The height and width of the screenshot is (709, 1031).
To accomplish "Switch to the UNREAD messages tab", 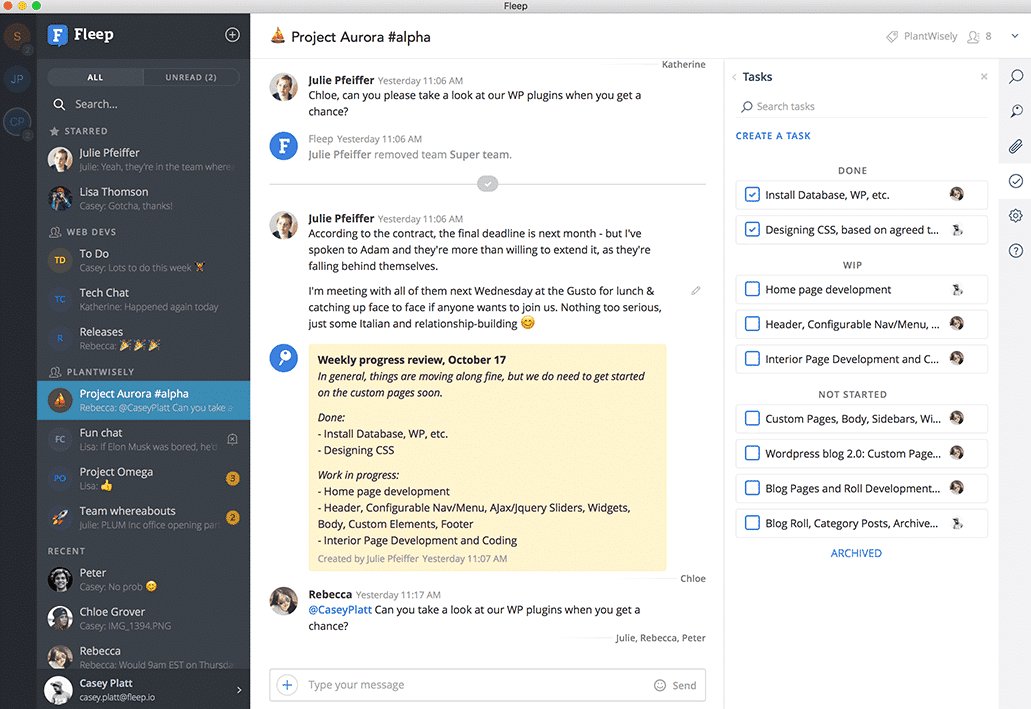I will pos(191,76).
